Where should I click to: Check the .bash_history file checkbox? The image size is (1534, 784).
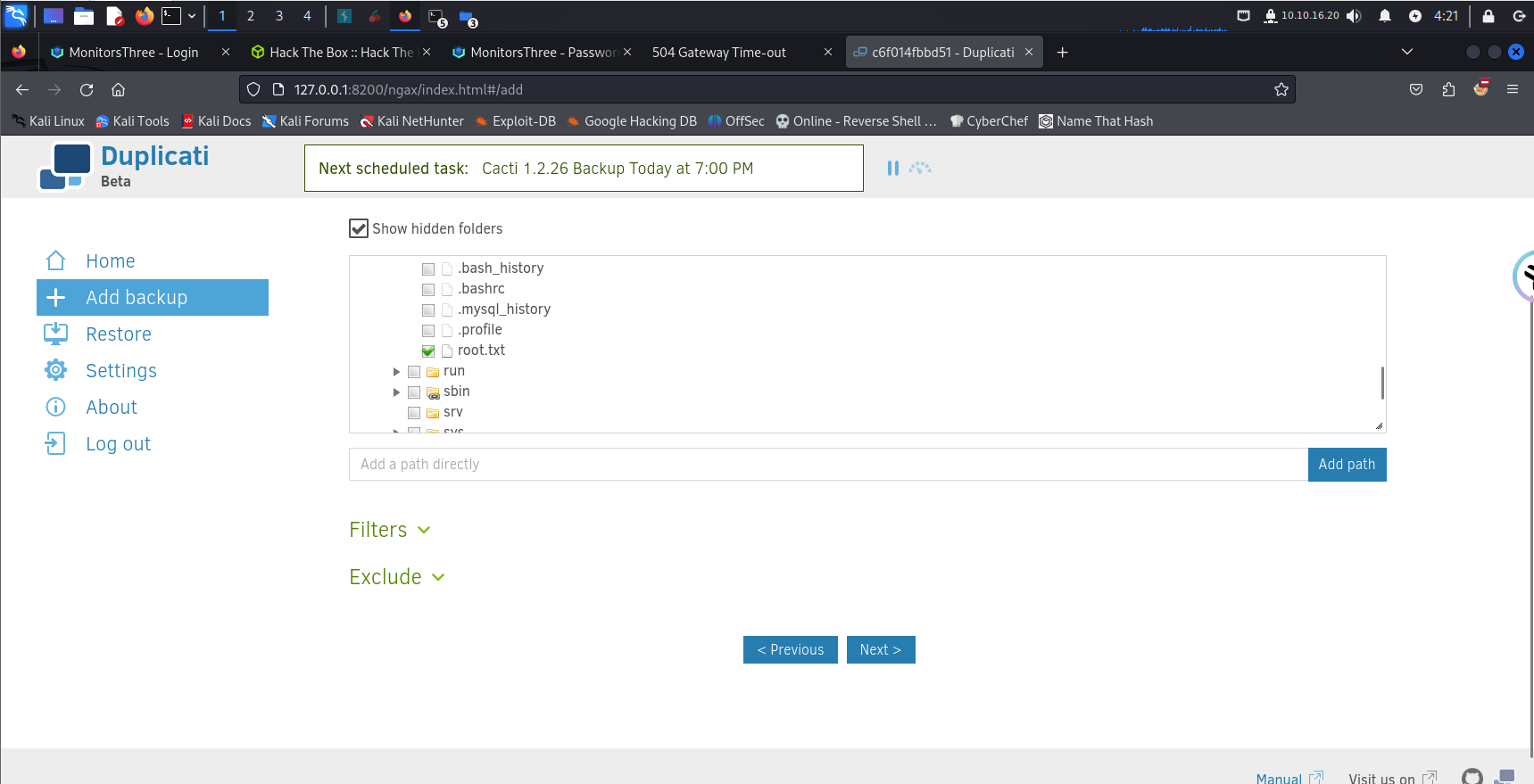428,268
